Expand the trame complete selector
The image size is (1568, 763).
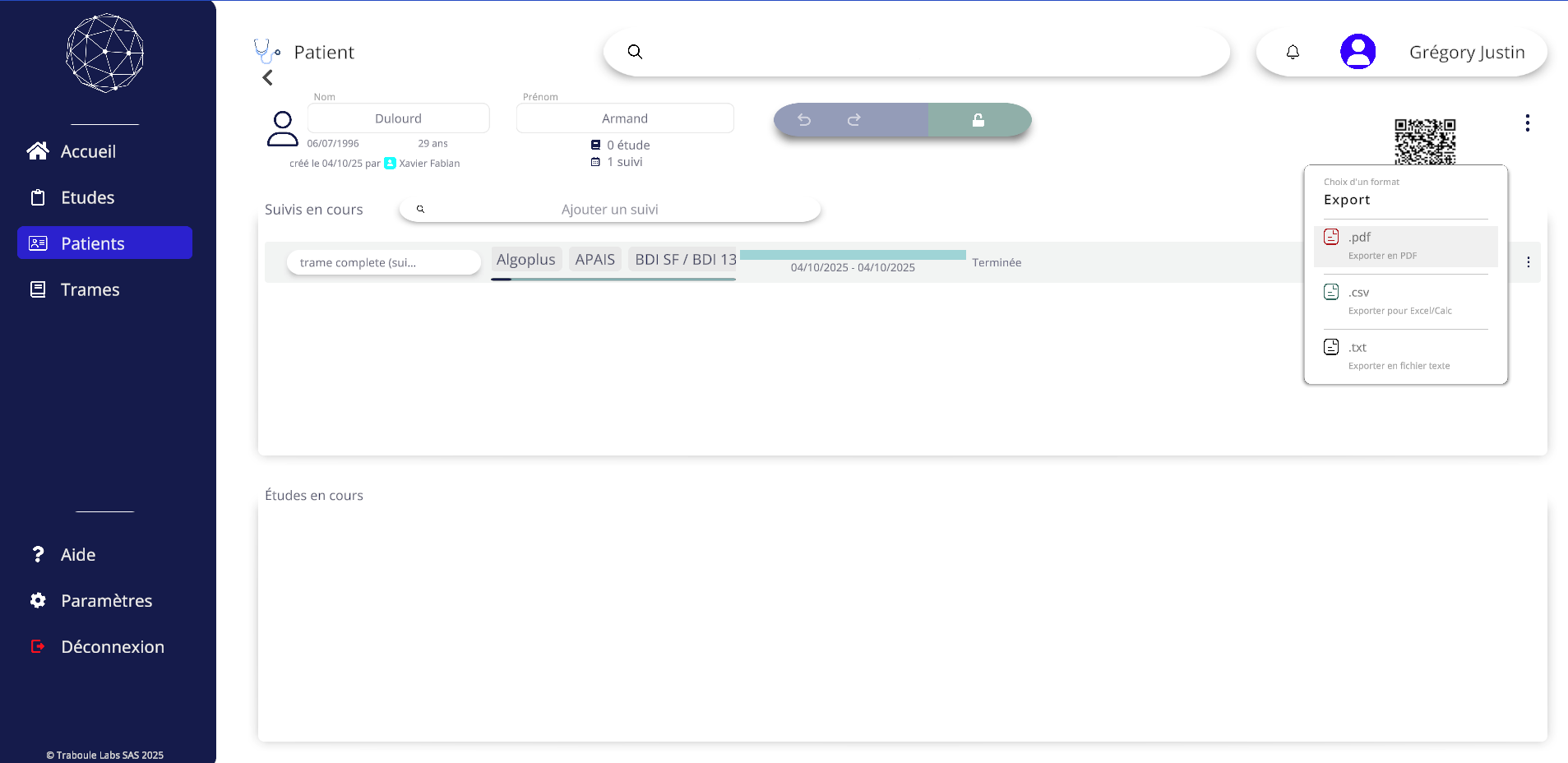click(383, 262)
